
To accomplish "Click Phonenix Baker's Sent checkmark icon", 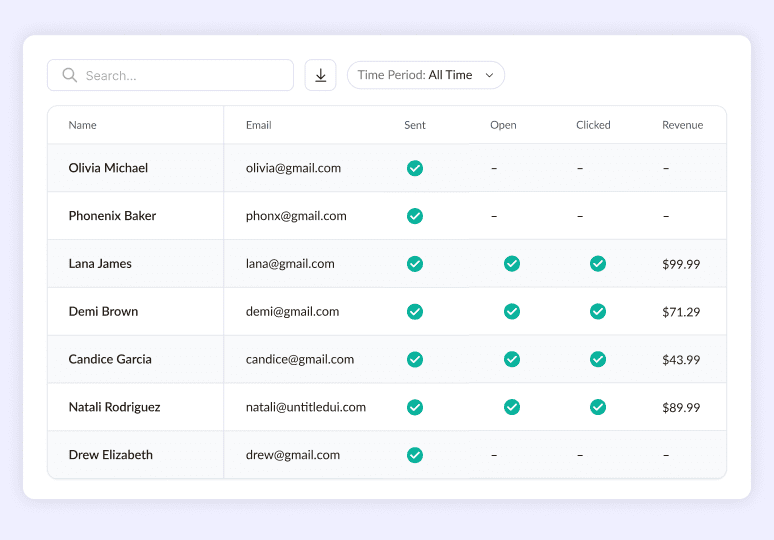I will tap(415, 216).
